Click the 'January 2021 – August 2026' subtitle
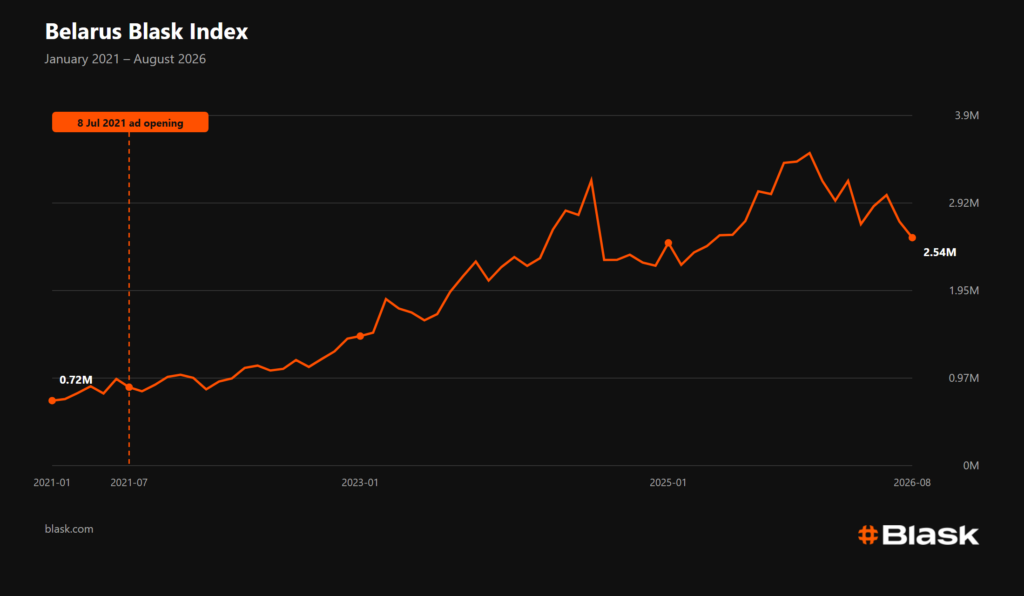The height and width of the screenshot is (596, 1024). (x=125, y=59)
